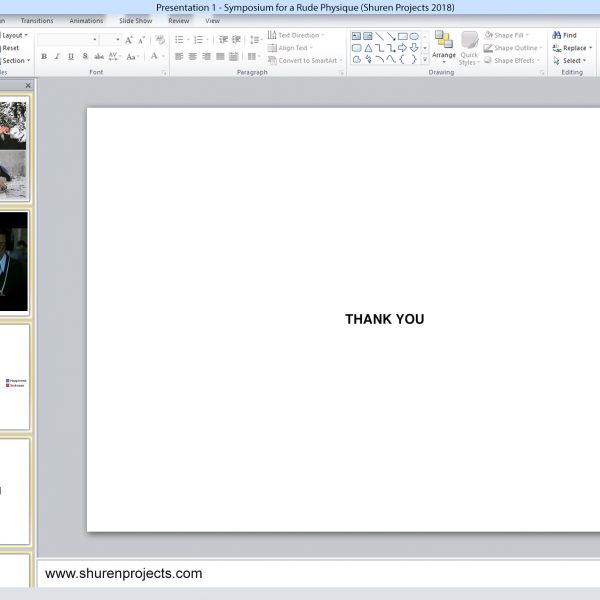Click the Reset slide button
Screen dimensions: 600x600
click(x=10, y=48)
